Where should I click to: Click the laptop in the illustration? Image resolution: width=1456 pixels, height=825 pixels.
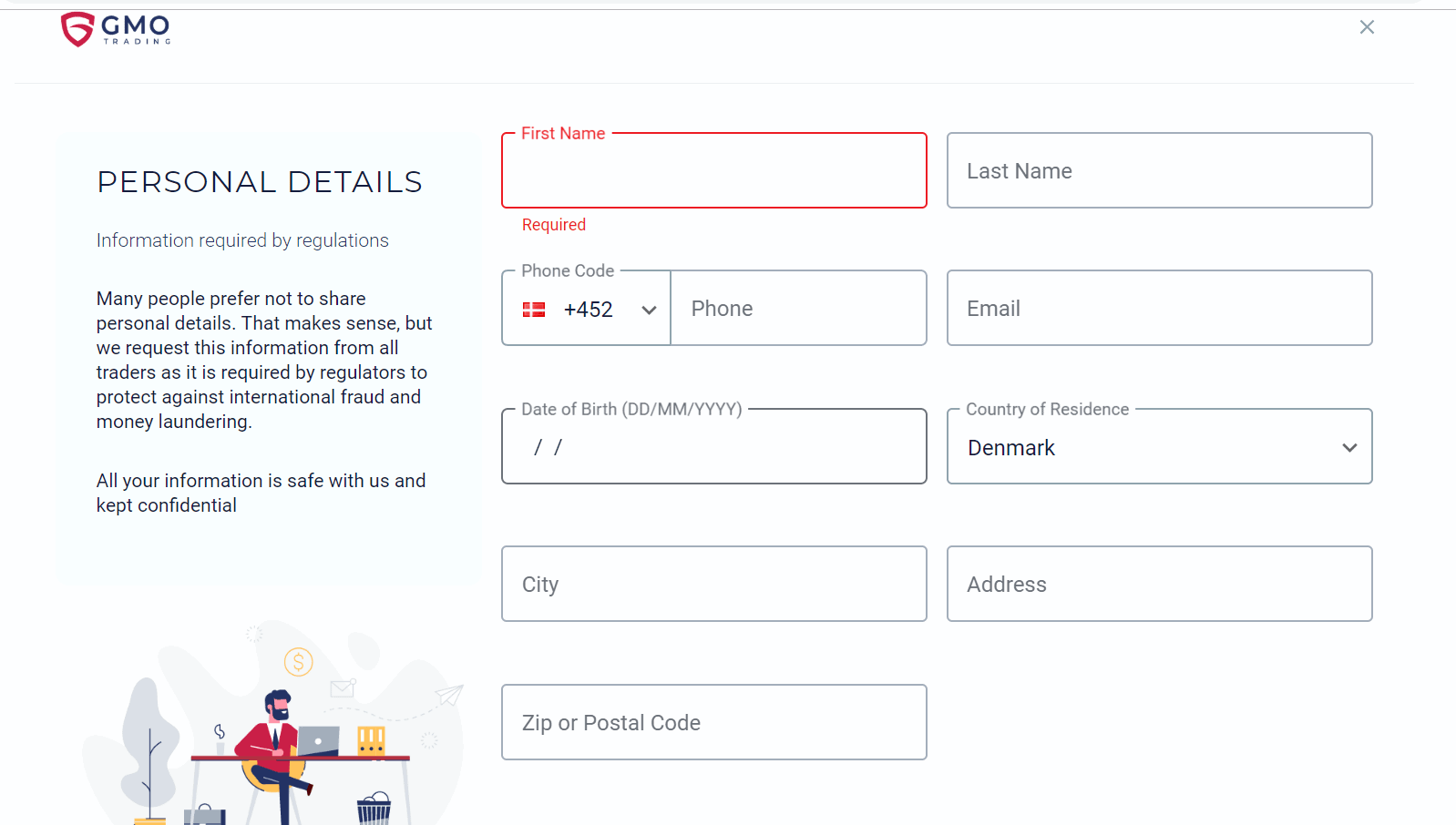(x=318, y=740)
